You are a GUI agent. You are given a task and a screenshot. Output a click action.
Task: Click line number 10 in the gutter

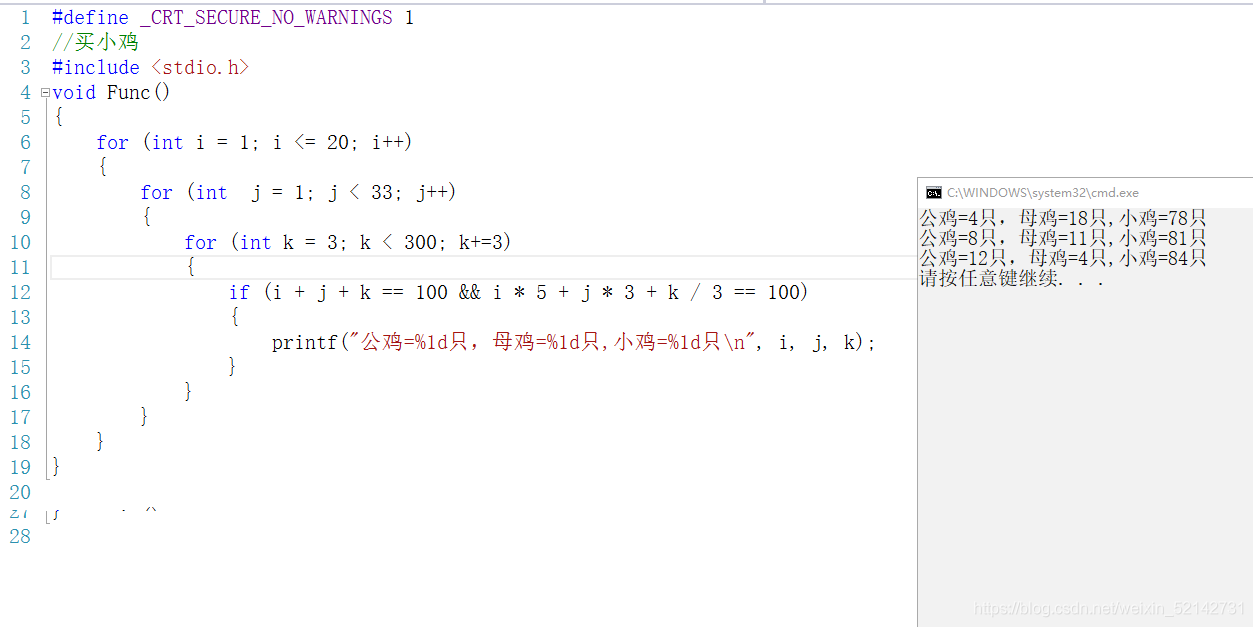[20, 243]
